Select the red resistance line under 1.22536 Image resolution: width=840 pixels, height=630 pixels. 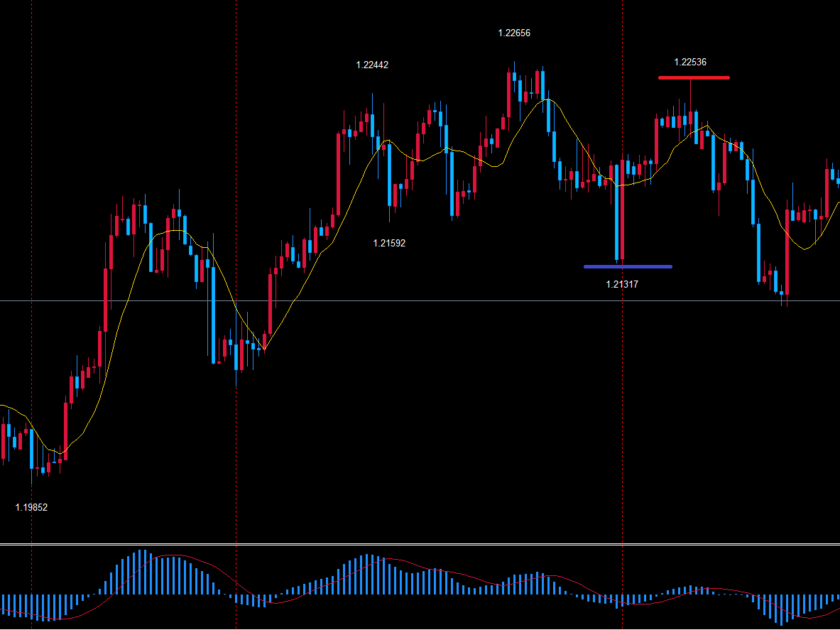(693, 77)
